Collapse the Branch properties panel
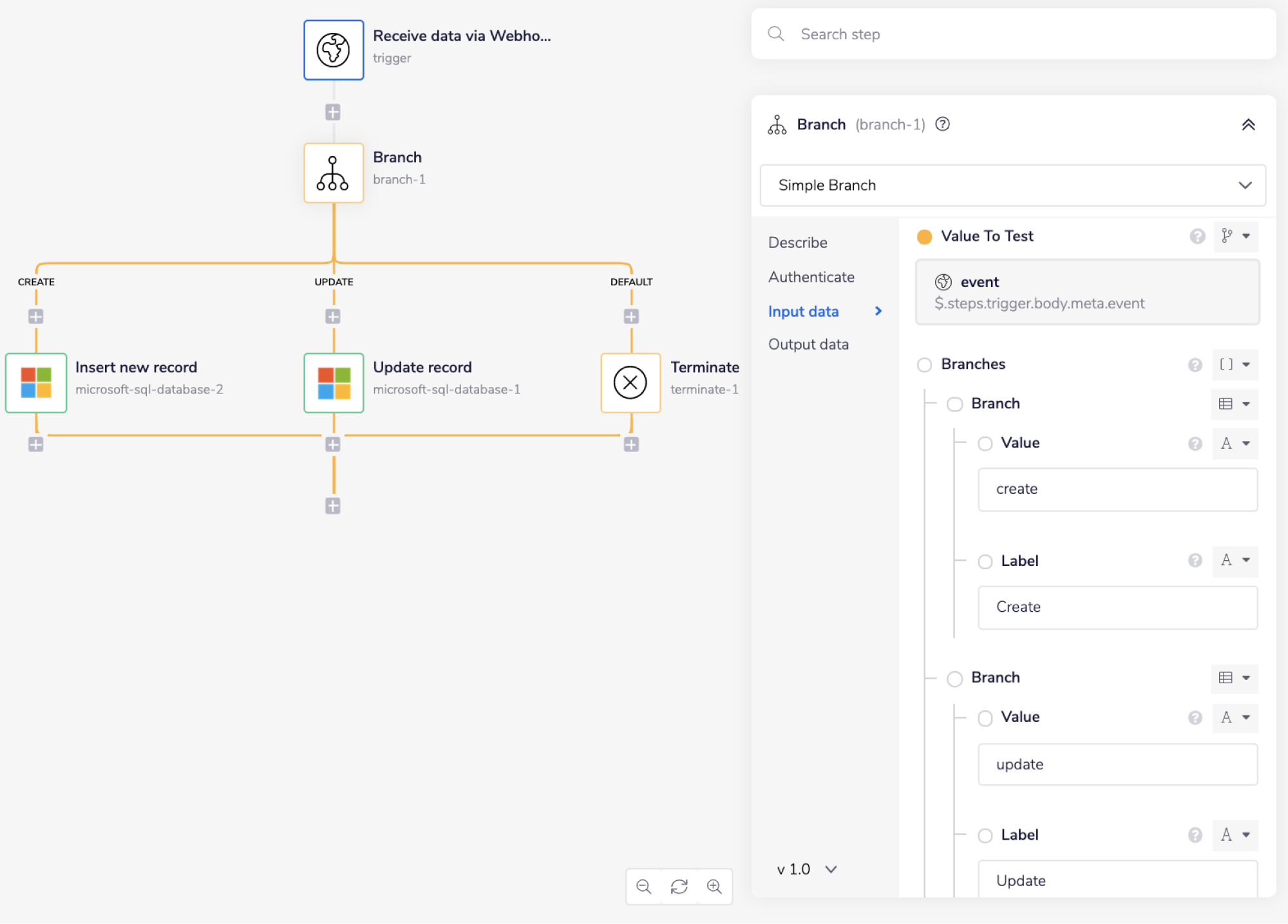Image resolution: width=1288 pixels, height=924 pixels. (x=1248, y=125)
